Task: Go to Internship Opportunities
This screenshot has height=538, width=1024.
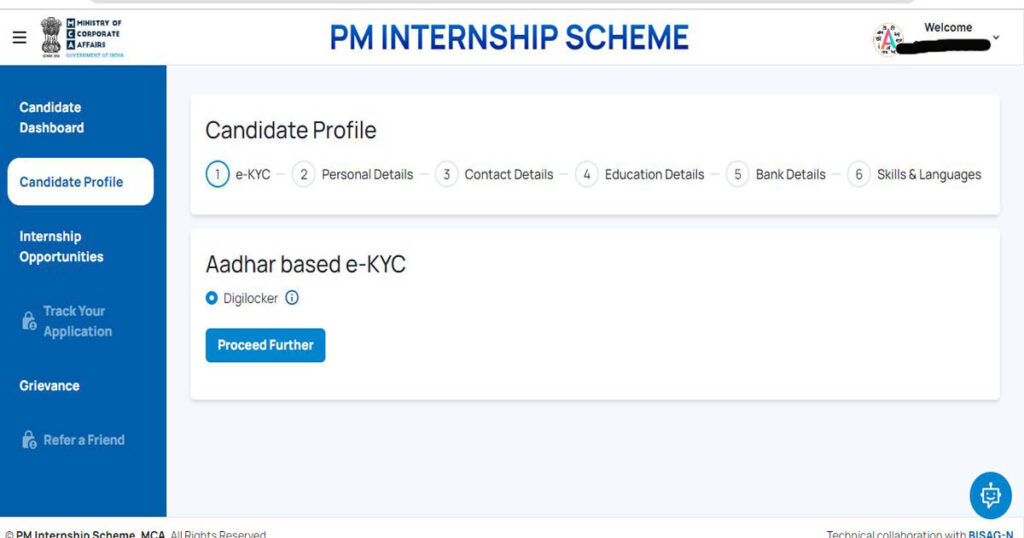Action: (61, 247)
